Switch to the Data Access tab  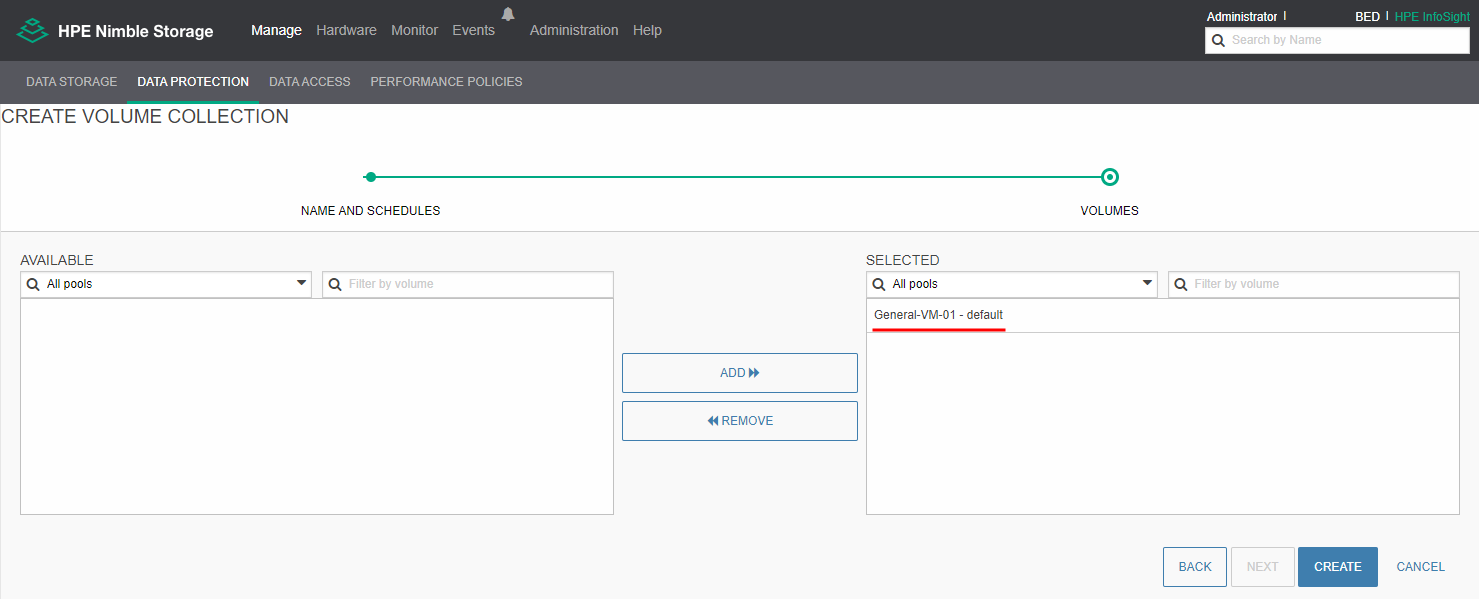point(310,82)
